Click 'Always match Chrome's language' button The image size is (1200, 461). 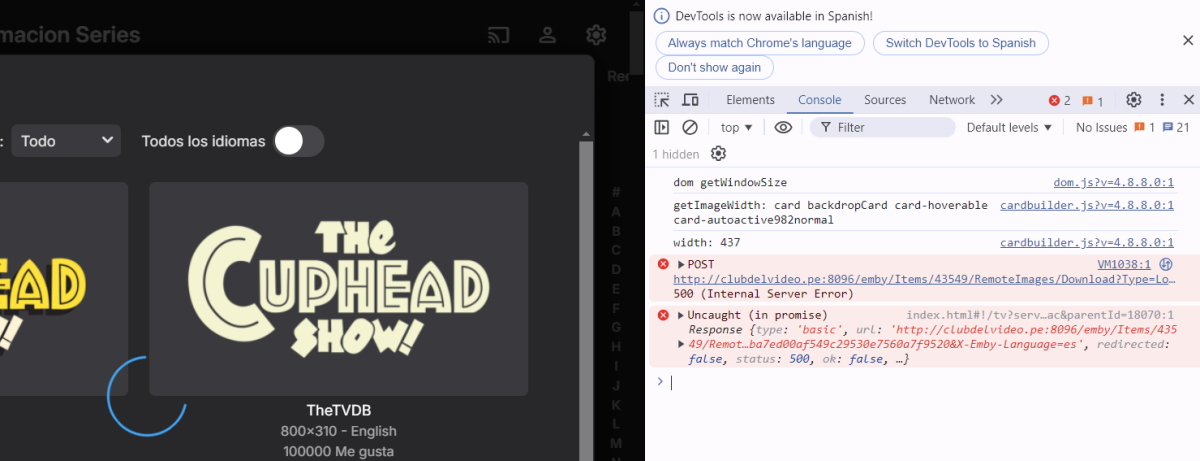click(760, 43)
